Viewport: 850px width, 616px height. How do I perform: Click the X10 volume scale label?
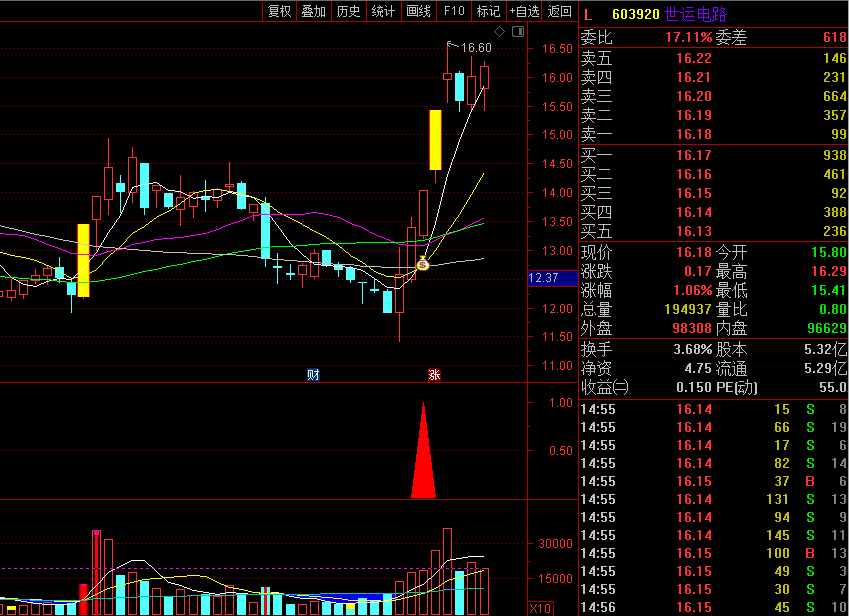(540, 608)
